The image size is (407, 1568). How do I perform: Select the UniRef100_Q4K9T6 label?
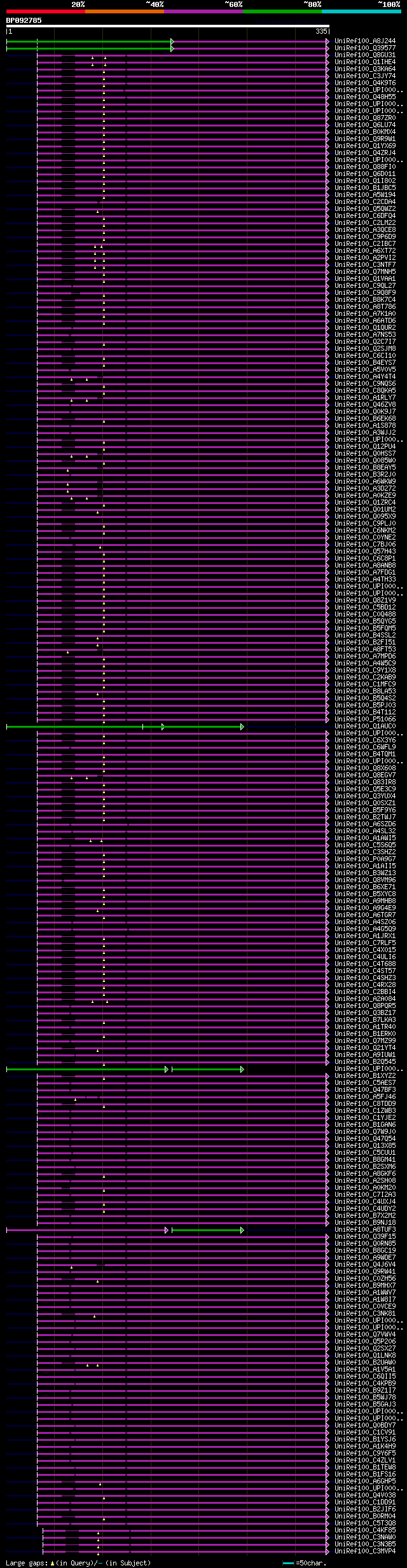365,83
